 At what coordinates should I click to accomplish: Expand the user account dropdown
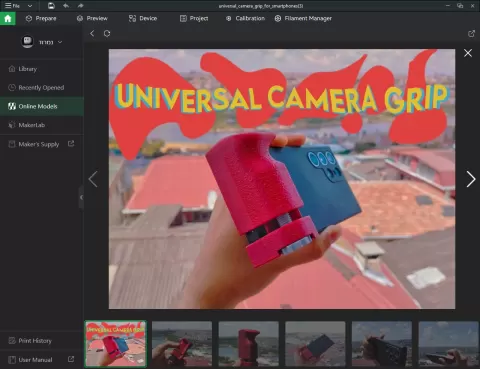coord(60,42)
